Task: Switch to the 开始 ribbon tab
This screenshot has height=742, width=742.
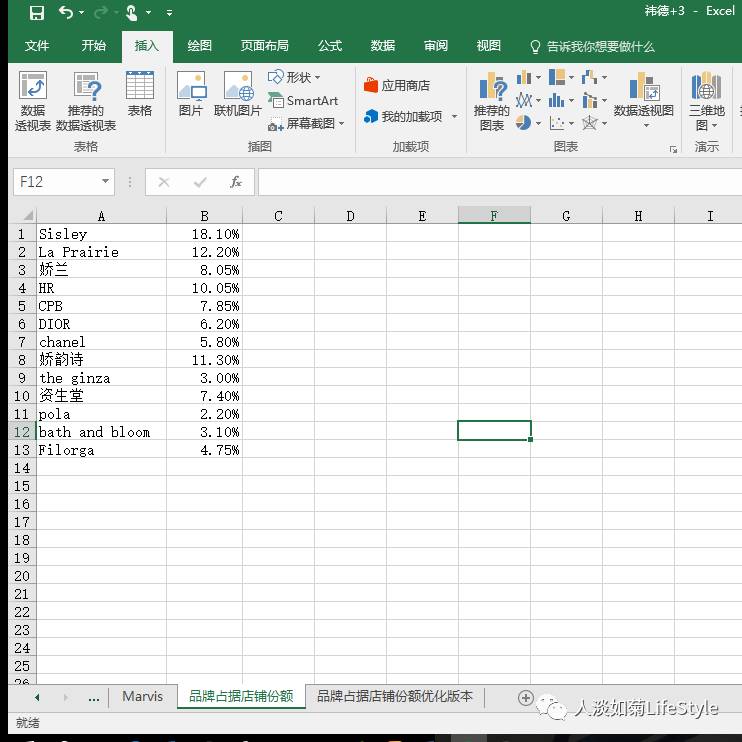Action: point(94,46)
